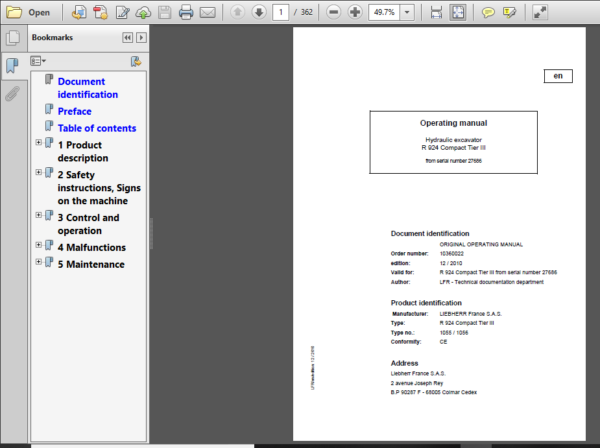Expand the 3 Control and operation bookmark
This screenshot has height=448, width=600.
coord(39,215)
